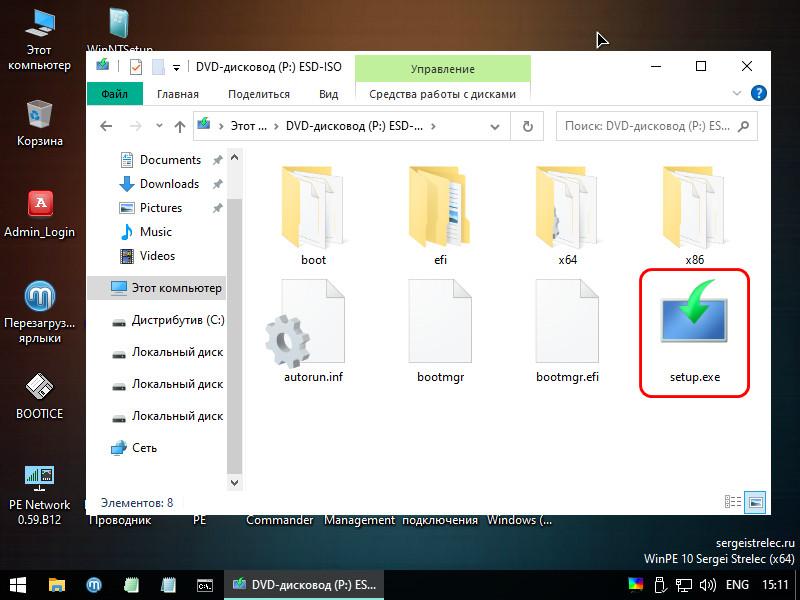Screen dimensions: 800x600
Task: Click the ENG language indicator
Action: click(x=737, y=585)
